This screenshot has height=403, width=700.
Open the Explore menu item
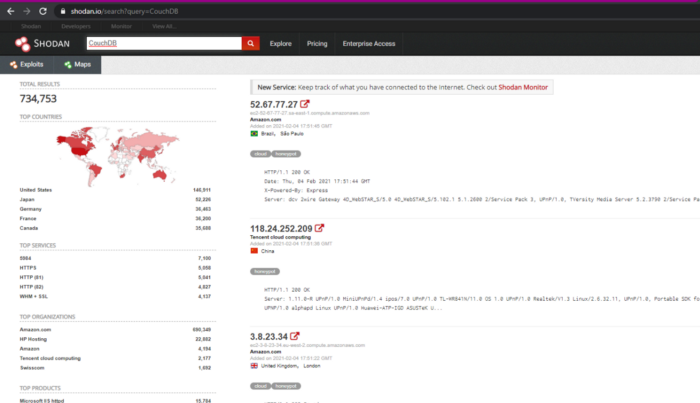tap(280, 44)
